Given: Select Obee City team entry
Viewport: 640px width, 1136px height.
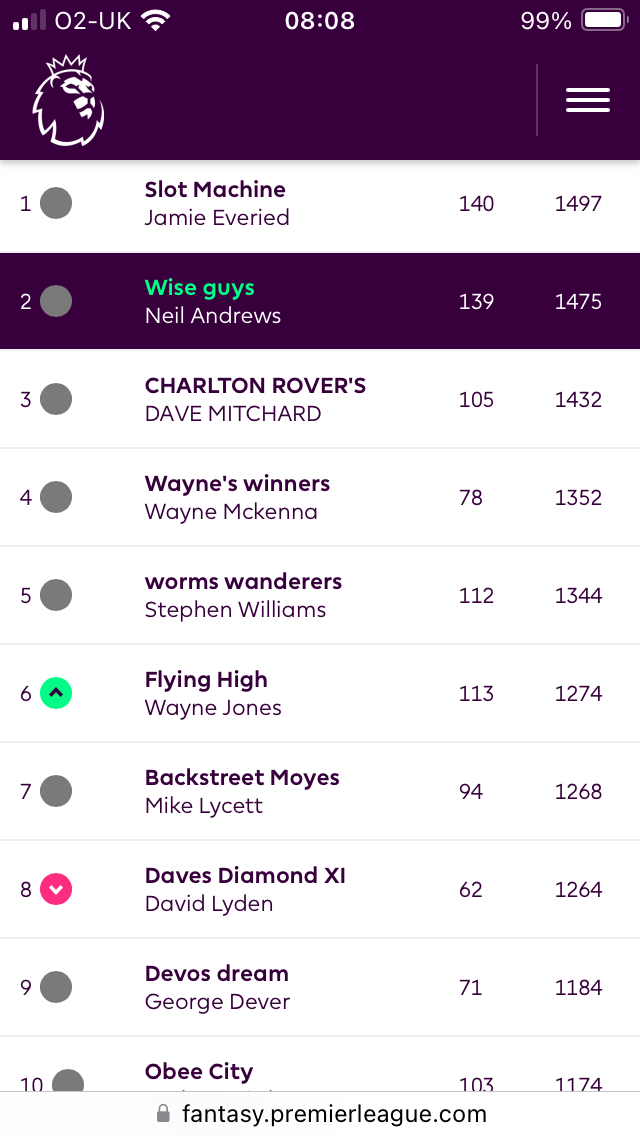Looking at the screenshot, I should (x=199, y=1072).
